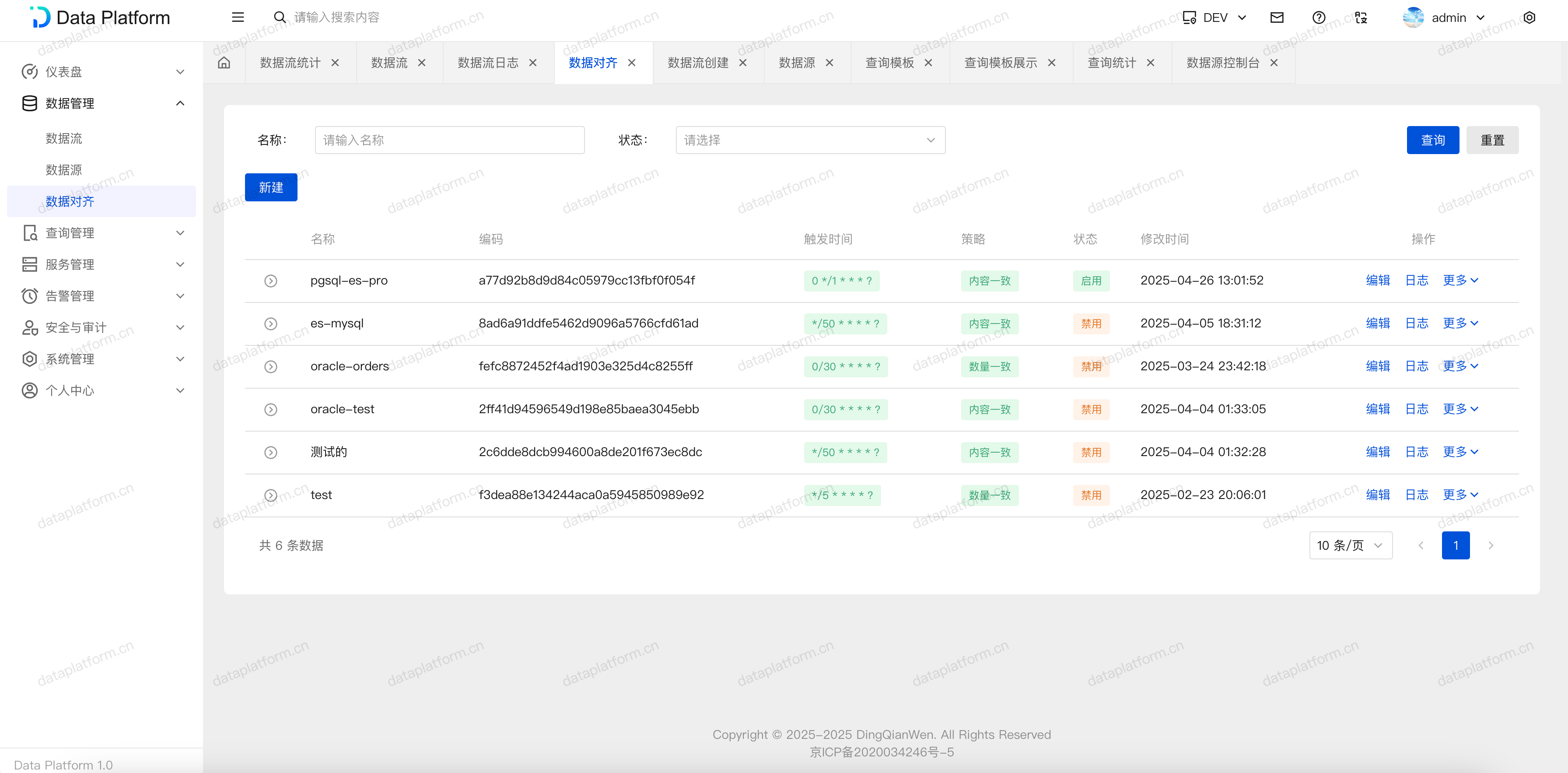1568x773 pixels.
Task: Open 日志 for the oracle-orders row
Action: pos(1417,366)
